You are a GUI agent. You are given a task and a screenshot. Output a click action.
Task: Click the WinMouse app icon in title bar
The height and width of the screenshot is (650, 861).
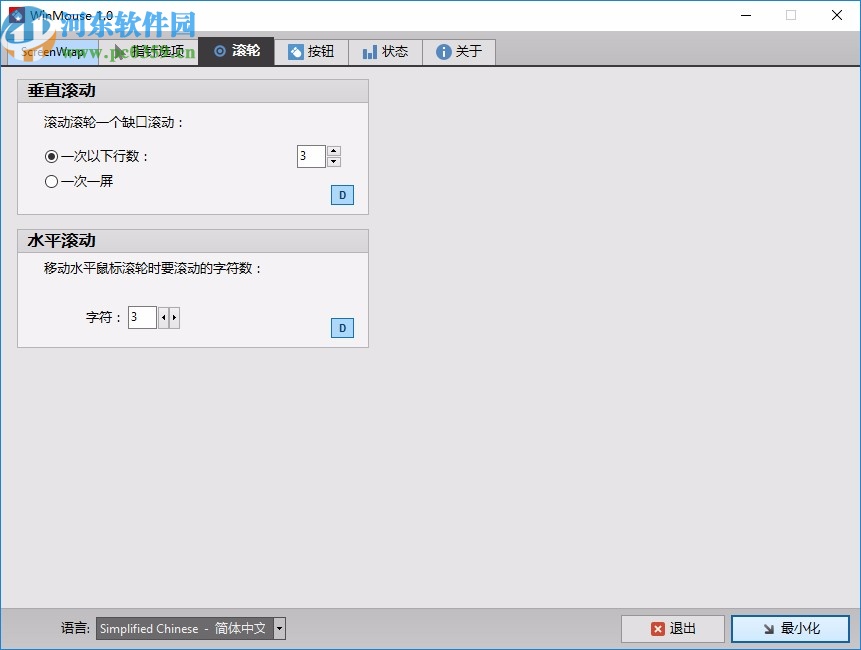[16, 15]
